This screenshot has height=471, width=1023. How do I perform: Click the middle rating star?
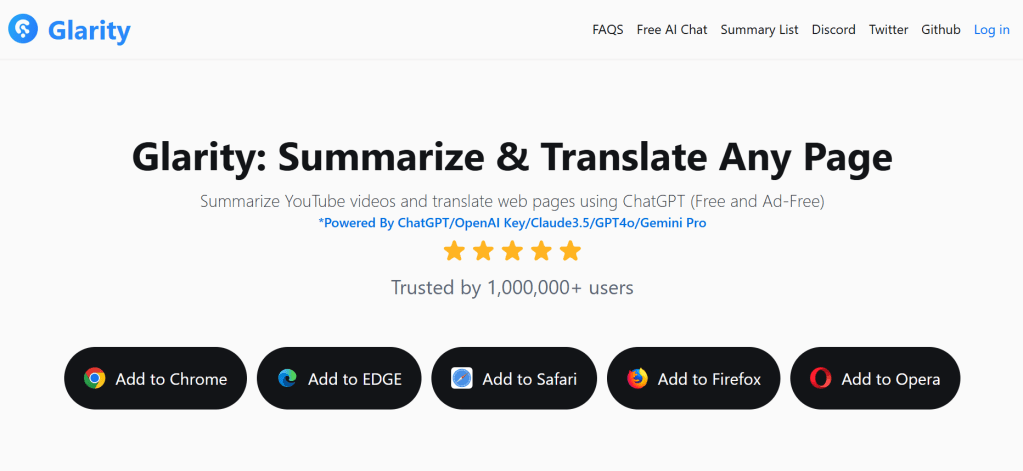[x=512, y=250]
